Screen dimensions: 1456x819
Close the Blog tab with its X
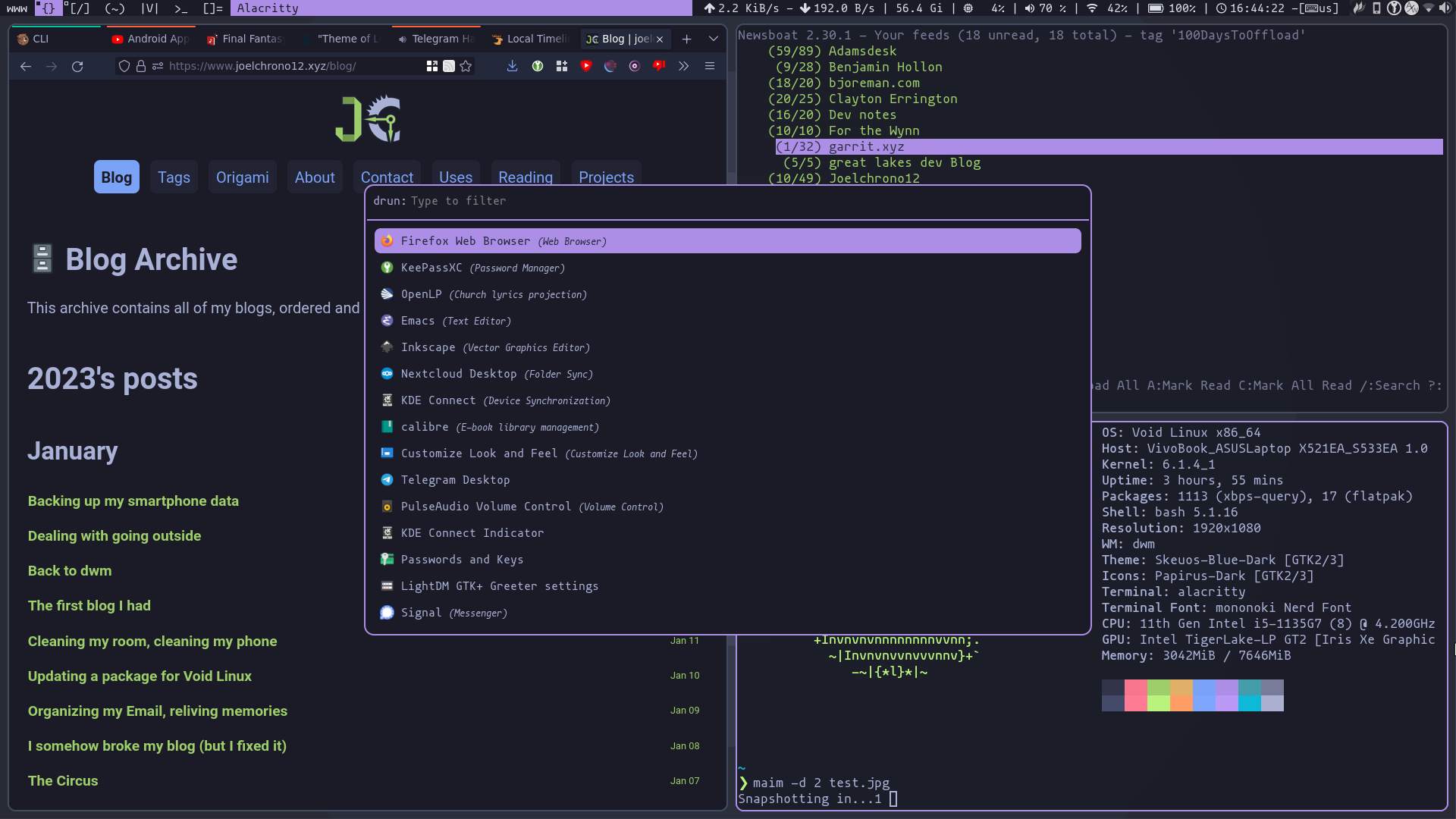coord(660,39)
